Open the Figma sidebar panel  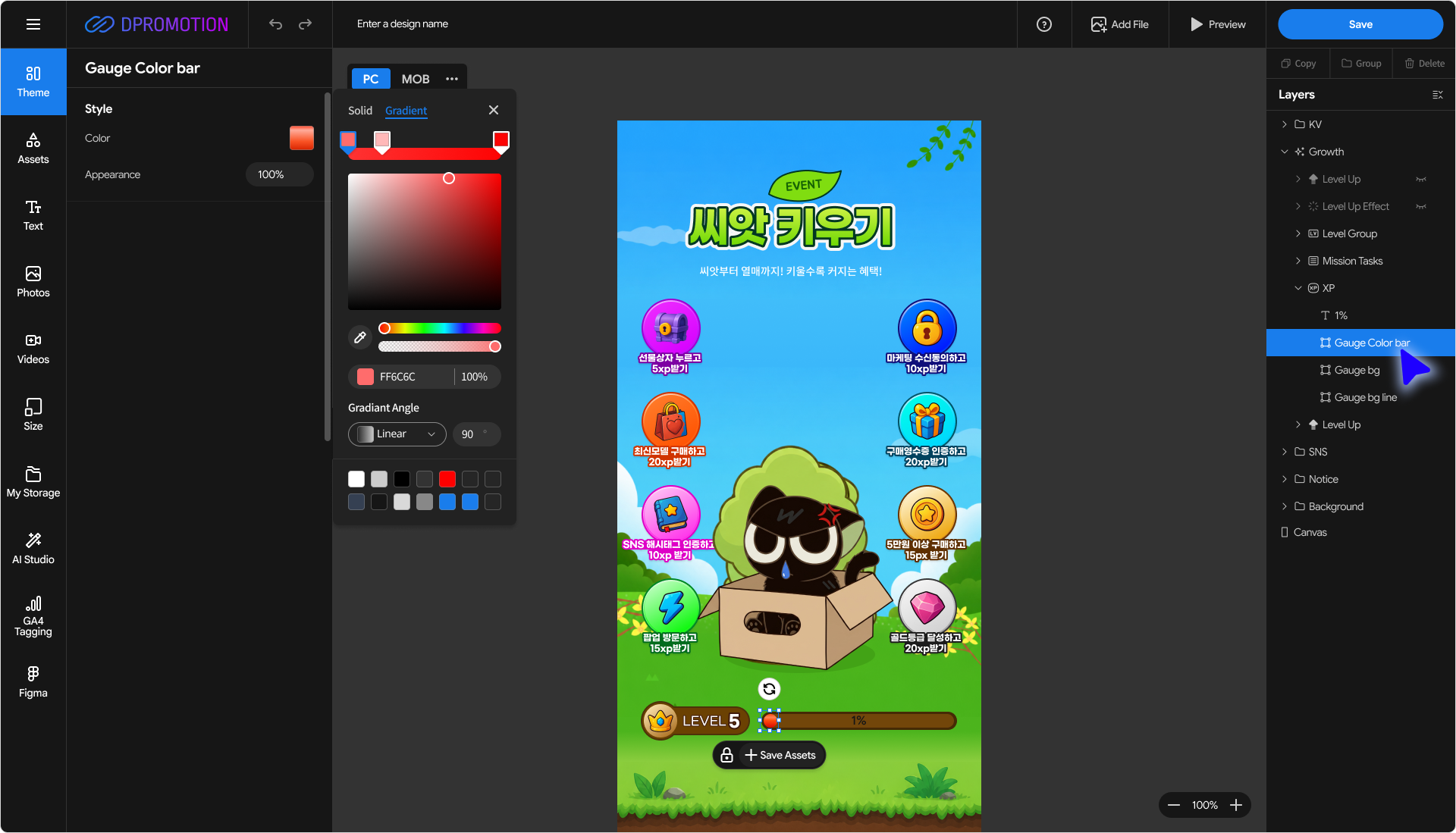point(33,682)
